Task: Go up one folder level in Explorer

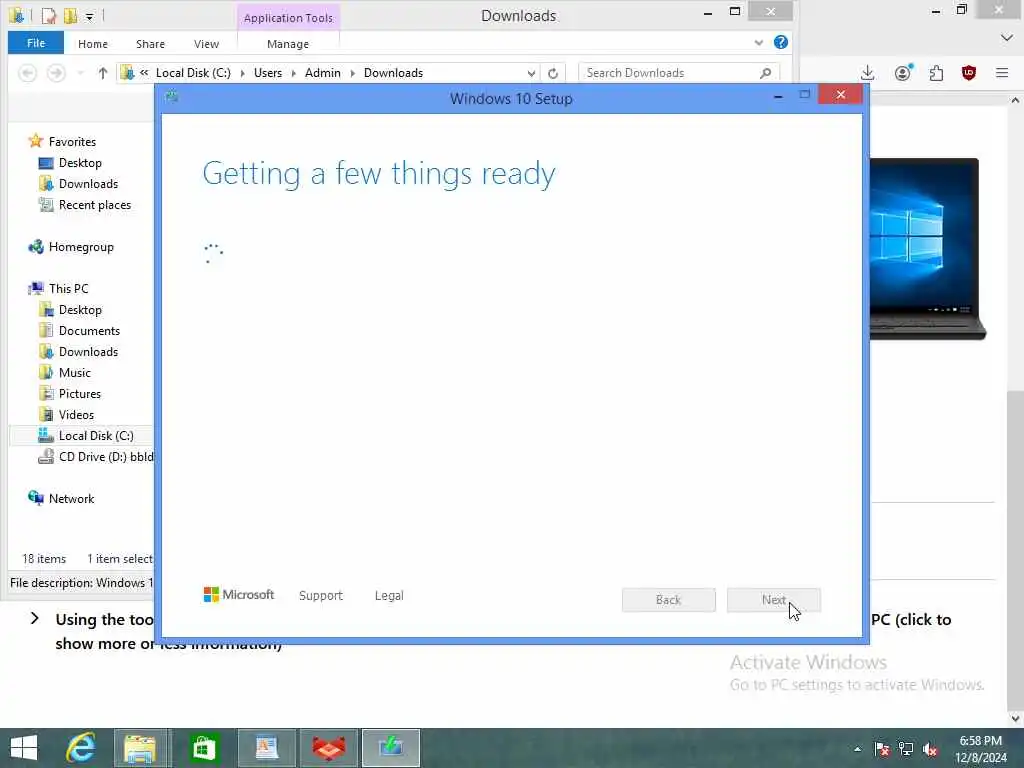Action: [x=103, y=73]
